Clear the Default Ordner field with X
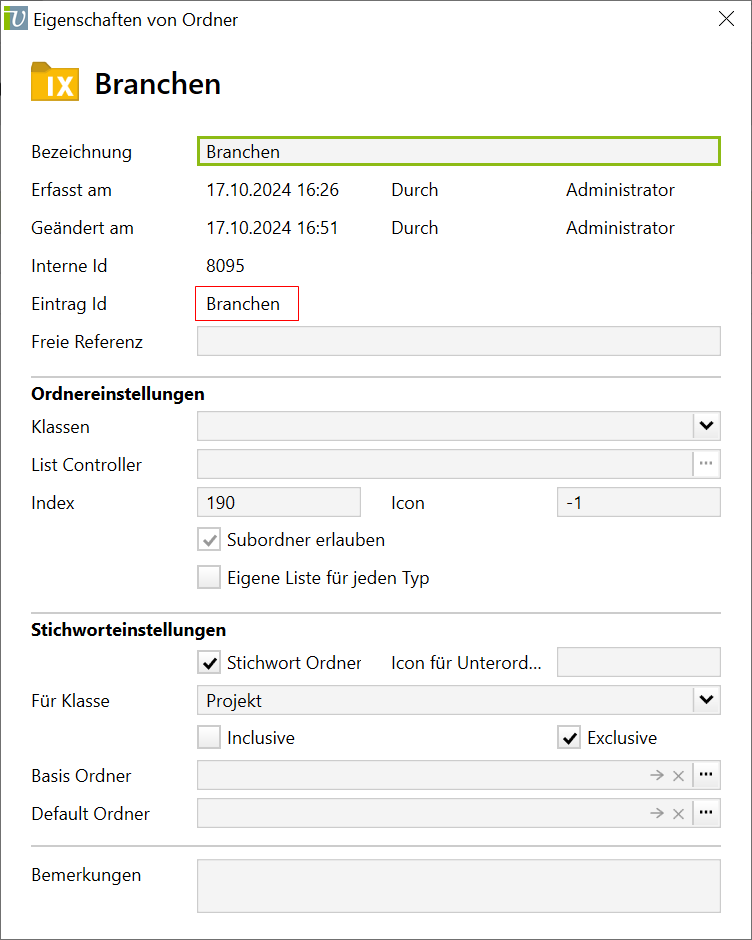Viewport: 752px width, 940px height. coord(678,813)
